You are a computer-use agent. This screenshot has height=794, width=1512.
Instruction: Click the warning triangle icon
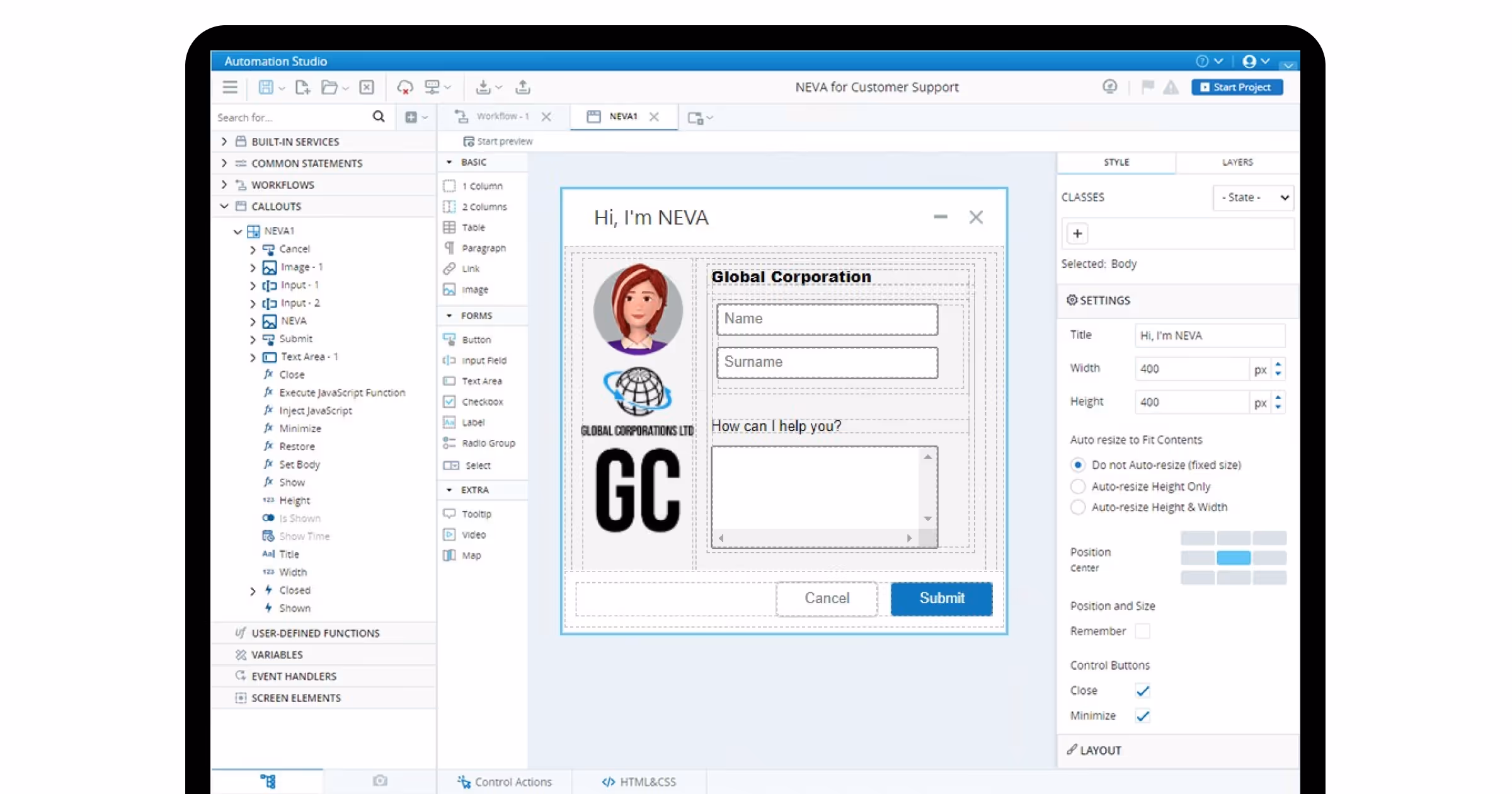pos(1171,87)
